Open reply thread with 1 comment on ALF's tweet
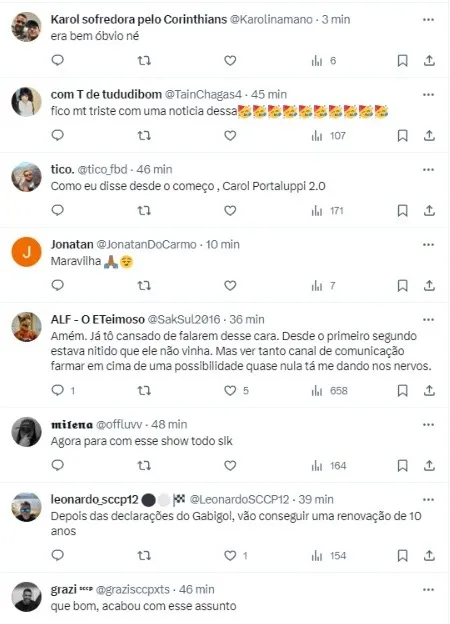 pos(63,391)
